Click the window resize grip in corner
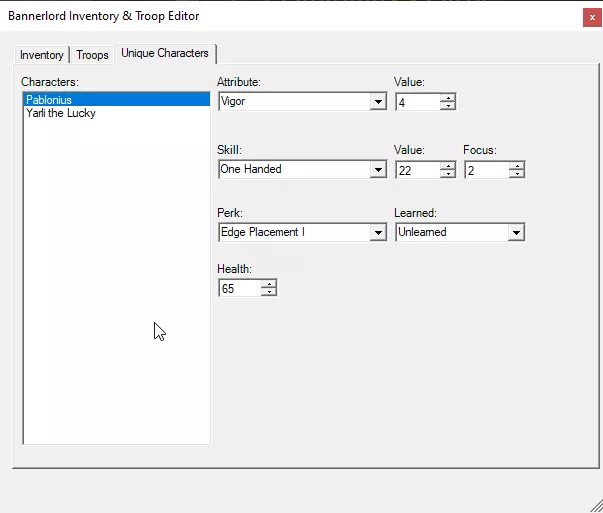This screenshot has width=603, height=513. [596, 506]
